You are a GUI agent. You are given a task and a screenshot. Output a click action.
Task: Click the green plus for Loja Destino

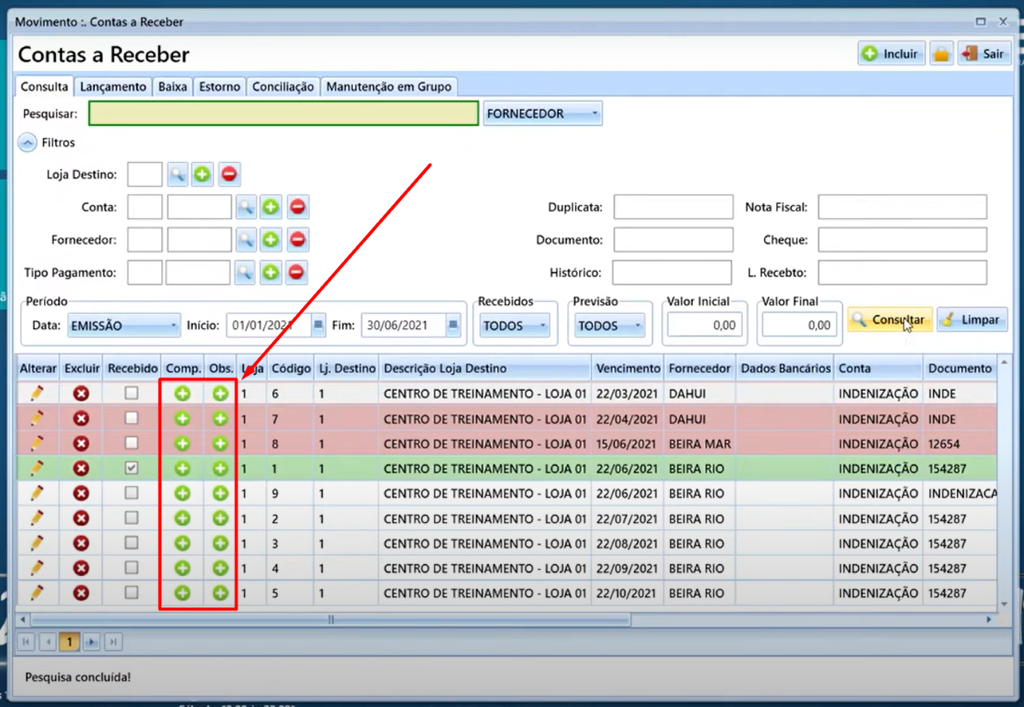[x=202, y=174]
